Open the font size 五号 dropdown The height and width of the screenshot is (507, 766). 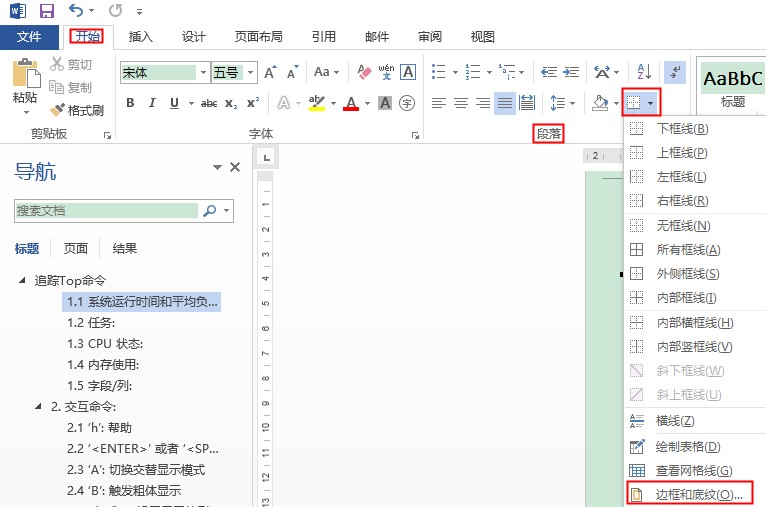tap(250, 73)
